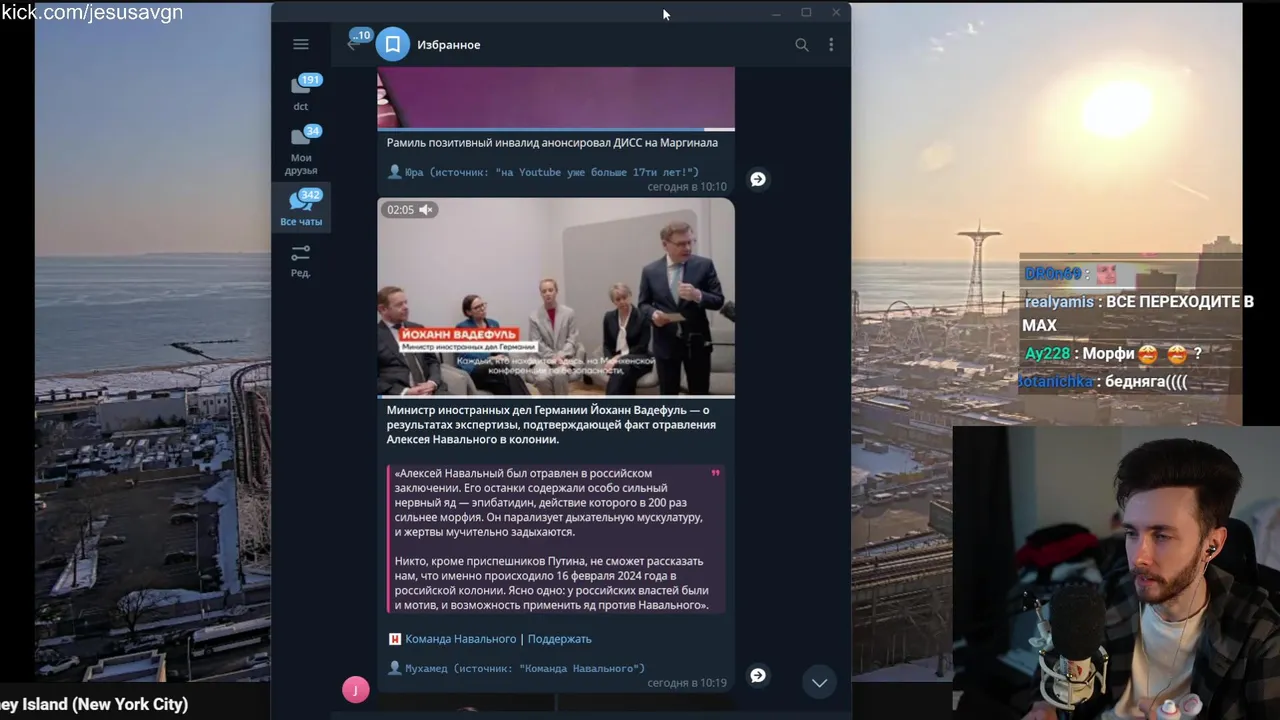Click the kick.com/jesusavgn address text
1280x720 pixels.
click(92, 13)
